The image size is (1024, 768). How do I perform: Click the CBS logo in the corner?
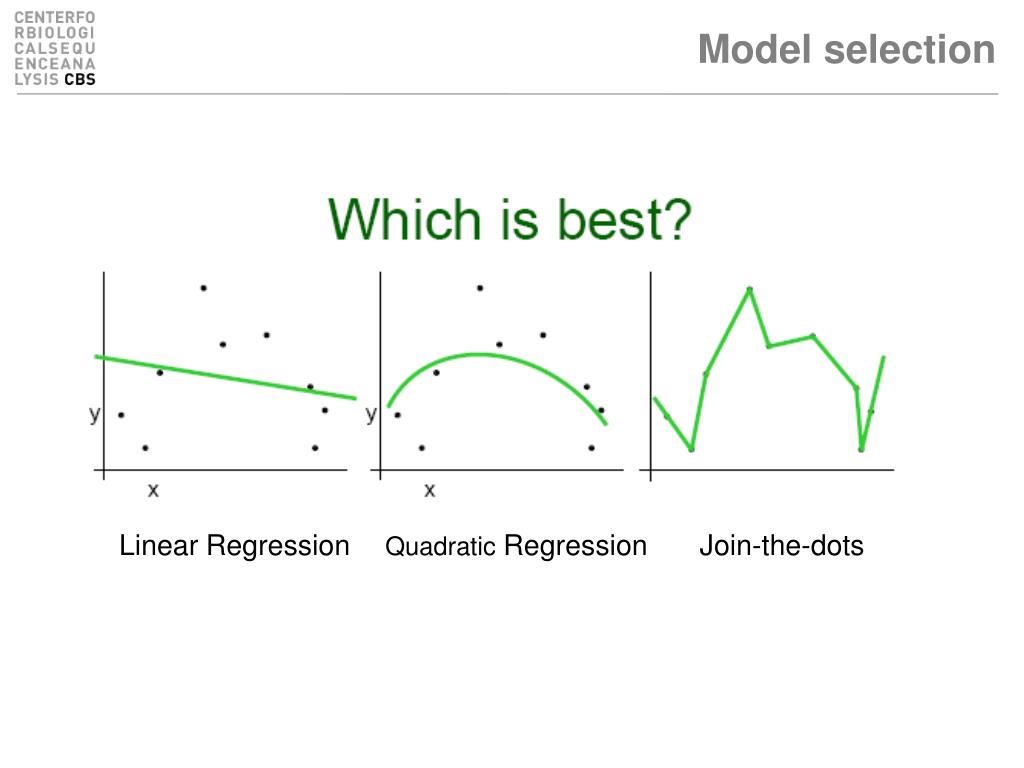(55, 49)
